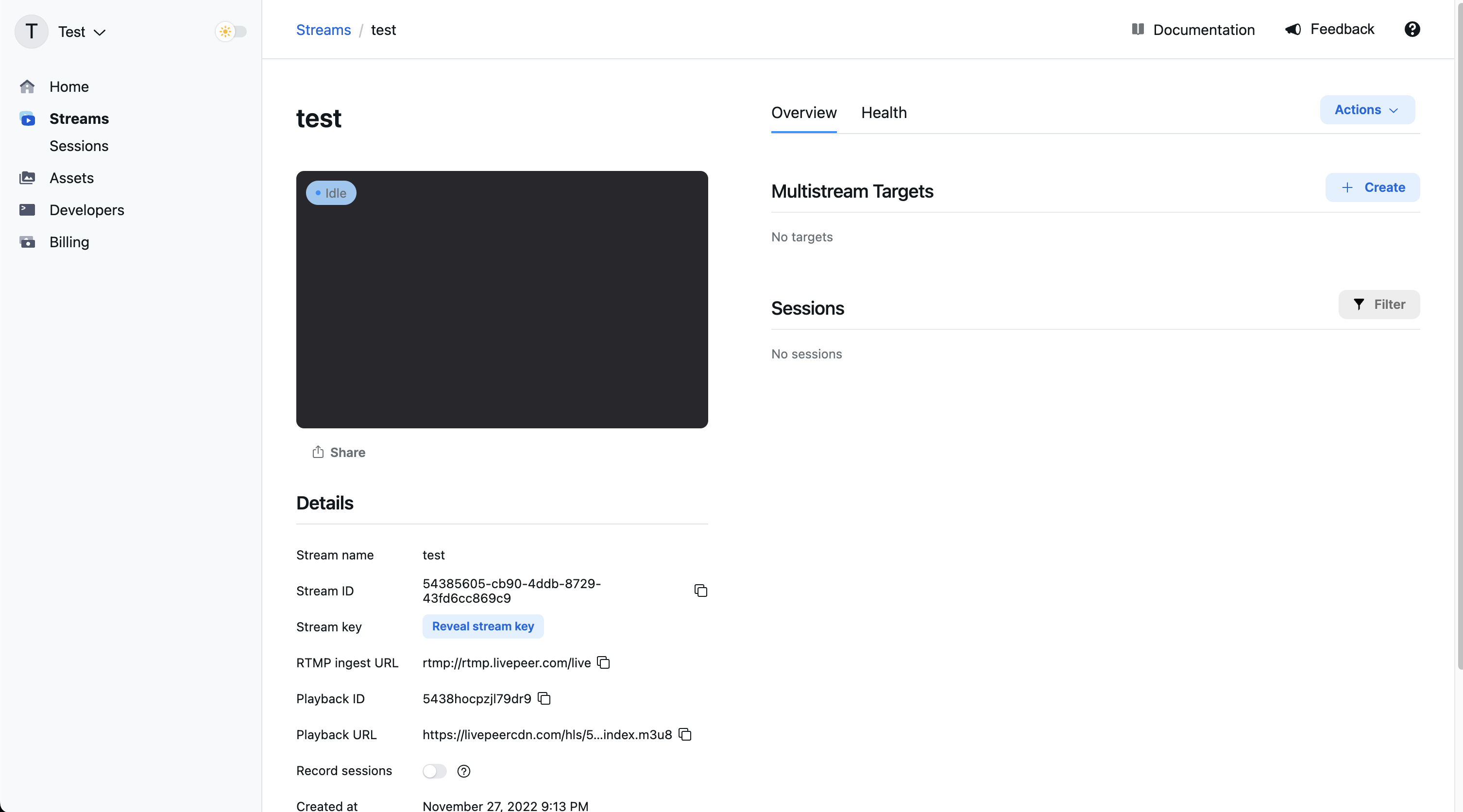
Task: Click the Assets gallery icon in sidebar
Action: pyautogui.click(x=27, y=178)
